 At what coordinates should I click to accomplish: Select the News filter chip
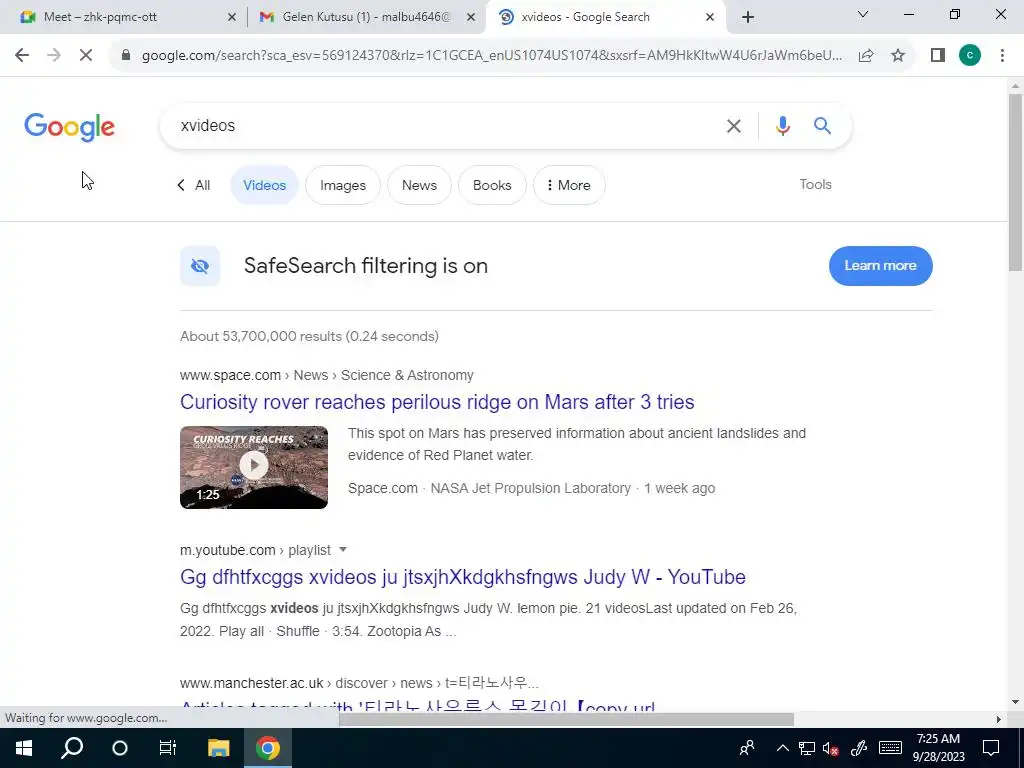pos(419,185)
